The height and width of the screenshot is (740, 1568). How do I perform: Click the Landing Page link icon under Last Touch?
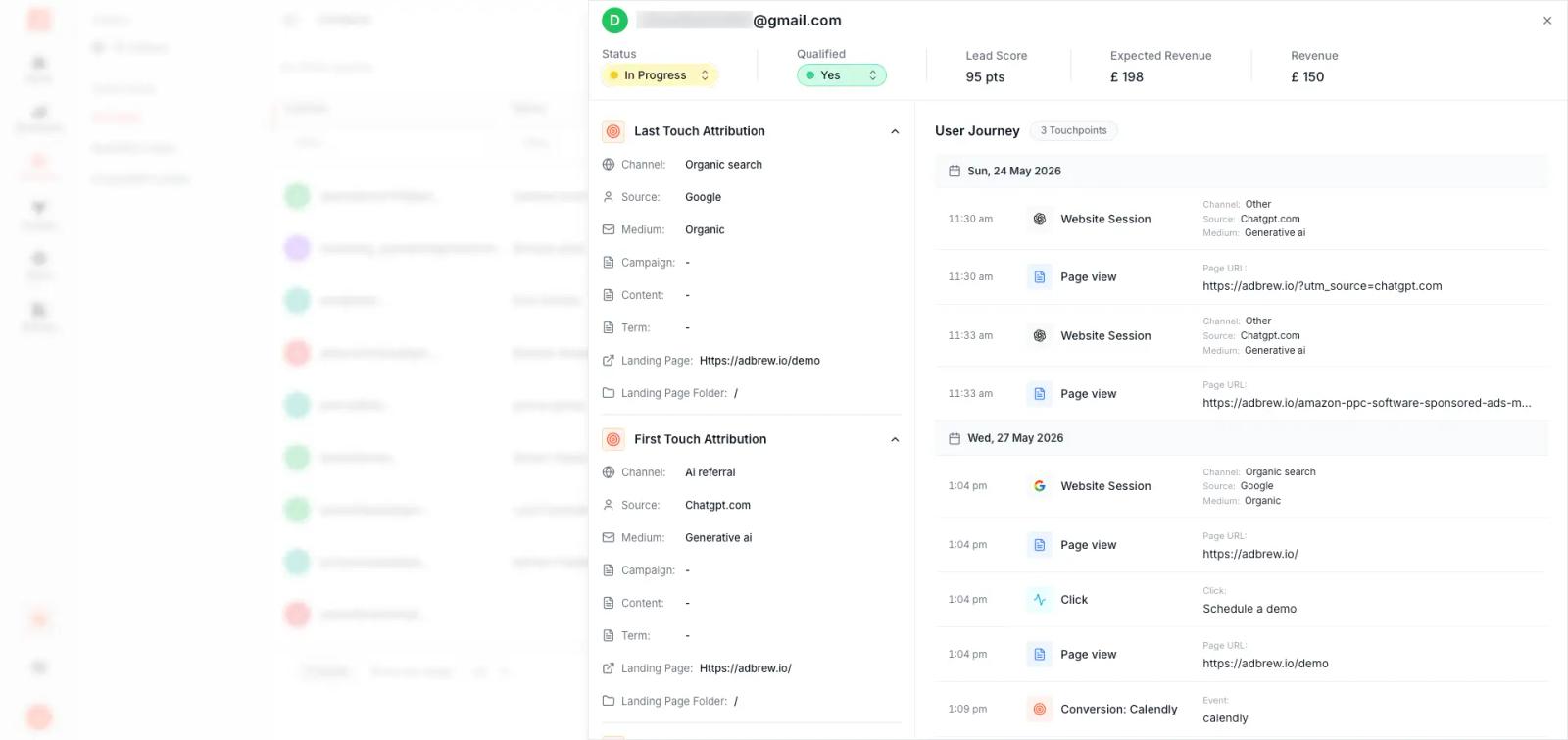pos(609,361)
